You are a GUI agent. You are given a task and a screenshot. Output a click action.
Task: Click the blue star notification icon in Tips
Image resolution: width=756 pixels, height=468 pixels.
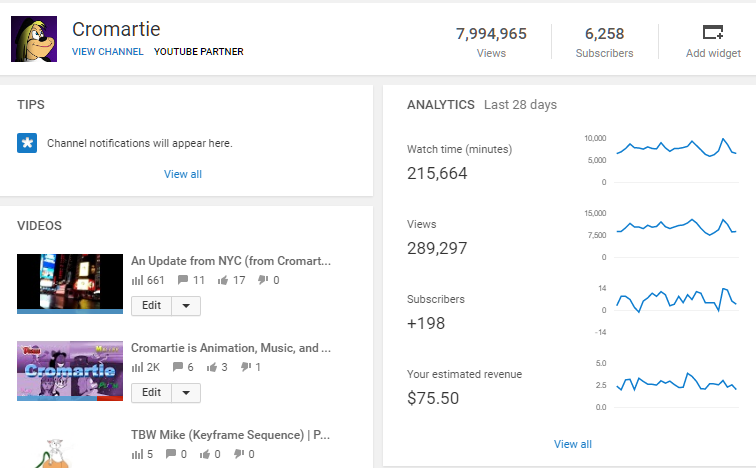tap(27, 143)
